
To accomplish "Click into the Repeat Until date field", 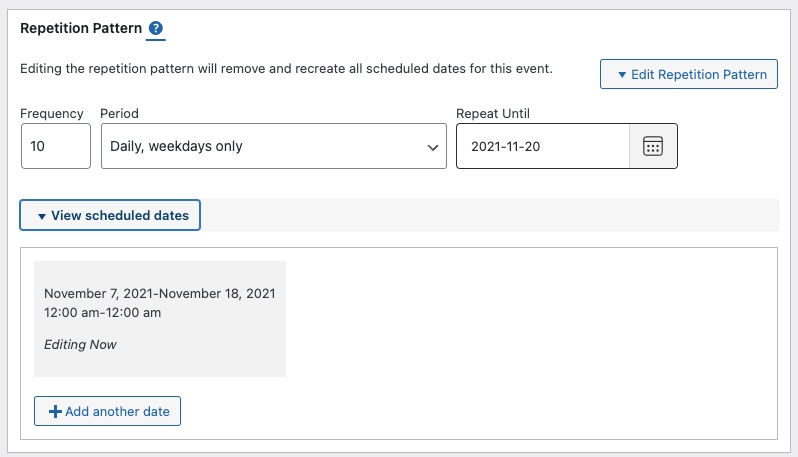I will coord(542,146).
